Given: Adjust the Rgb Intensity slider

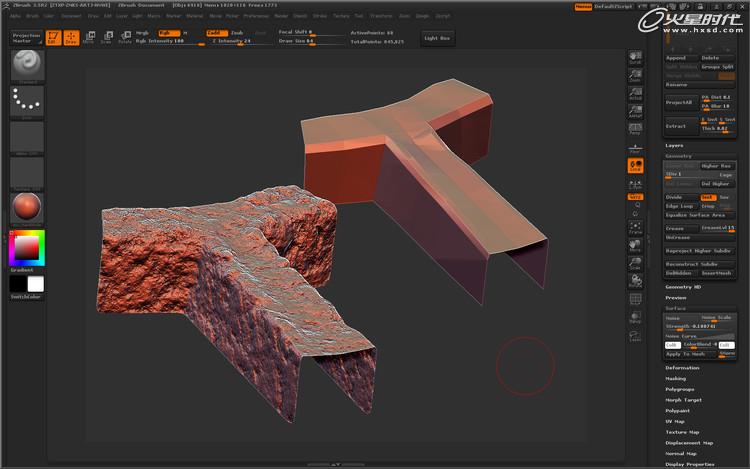Looking at the screenshot, I should pyautogui.click(x=170, y=42).
